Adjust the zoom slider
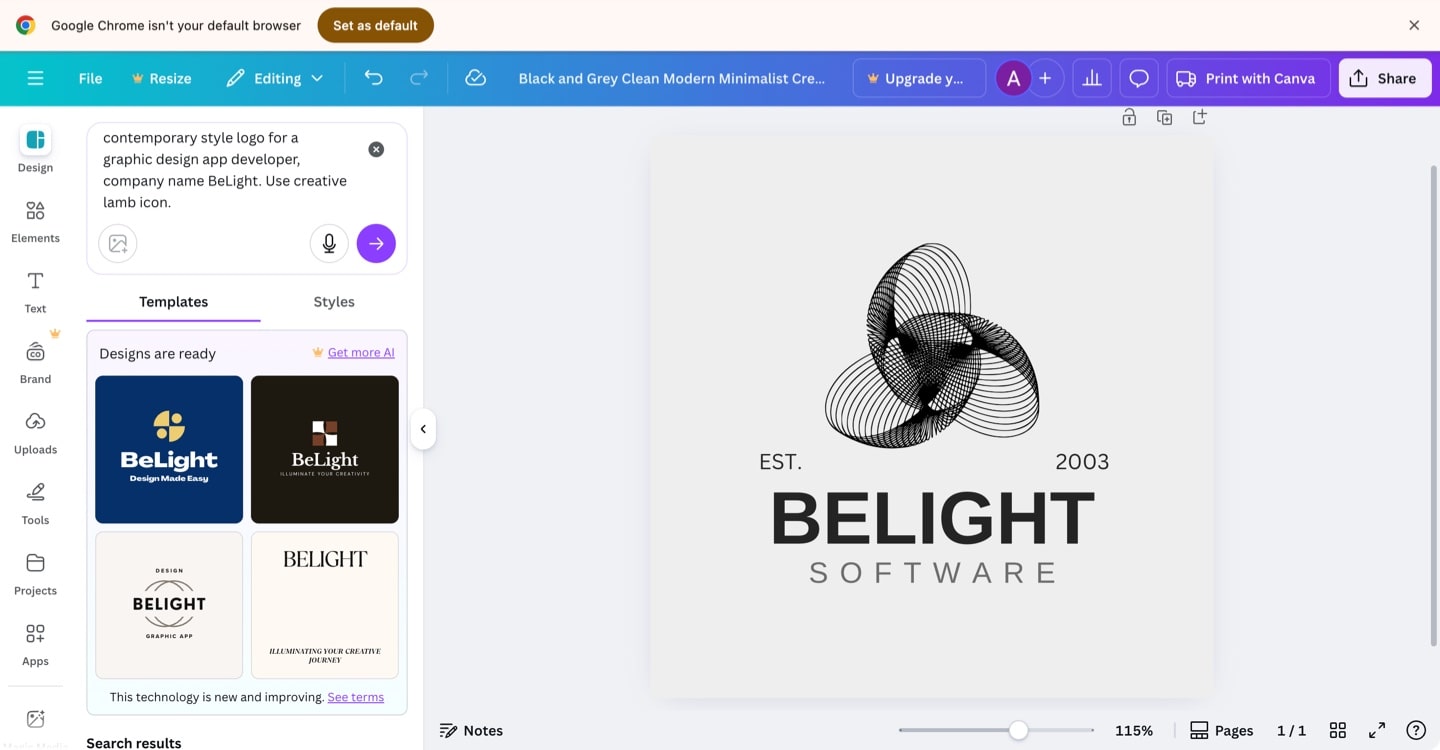 point(1017,730)
